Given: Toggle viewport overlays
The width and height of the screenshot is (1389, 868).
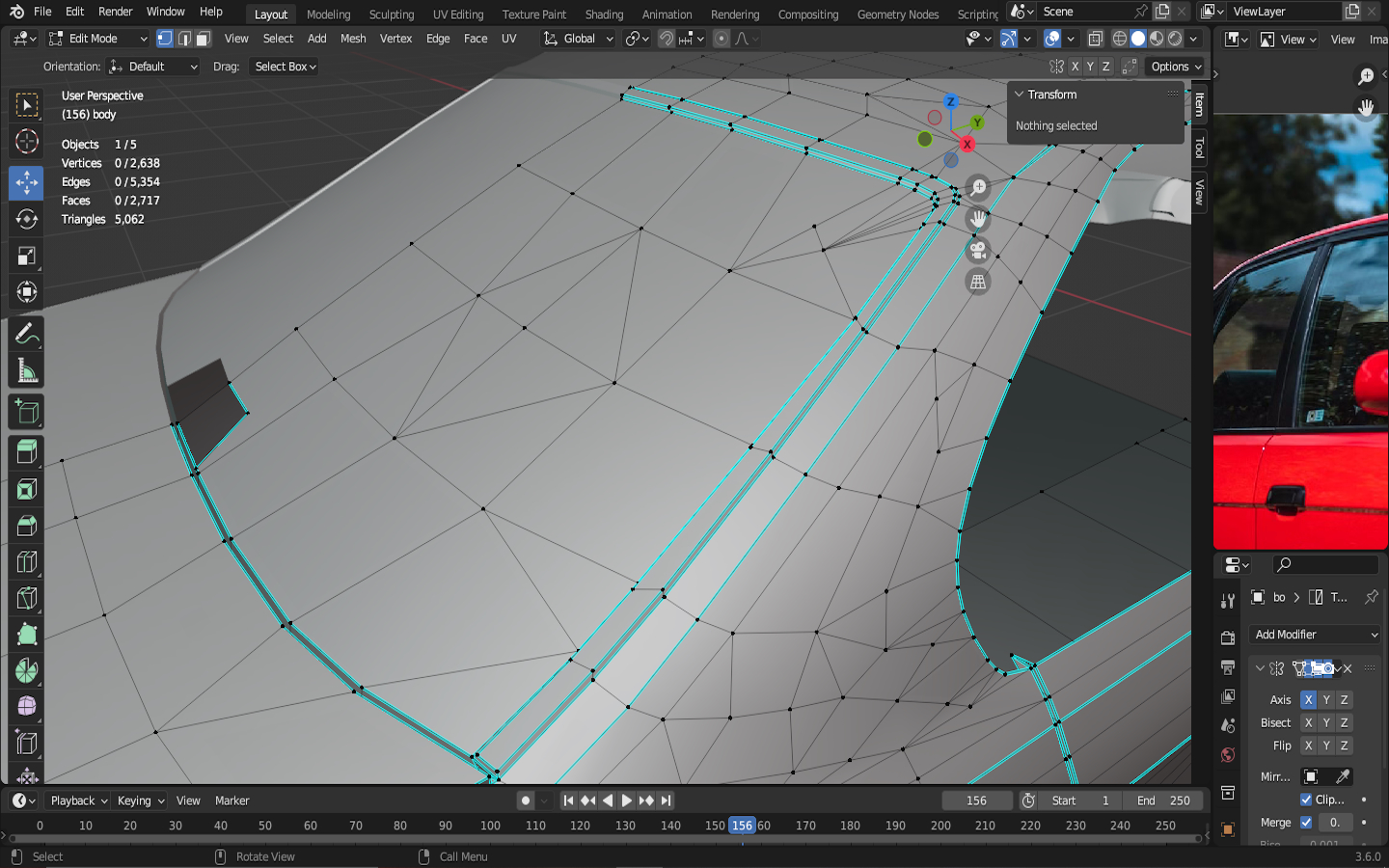Looking at the screenshot, I should coord(1052,39).
